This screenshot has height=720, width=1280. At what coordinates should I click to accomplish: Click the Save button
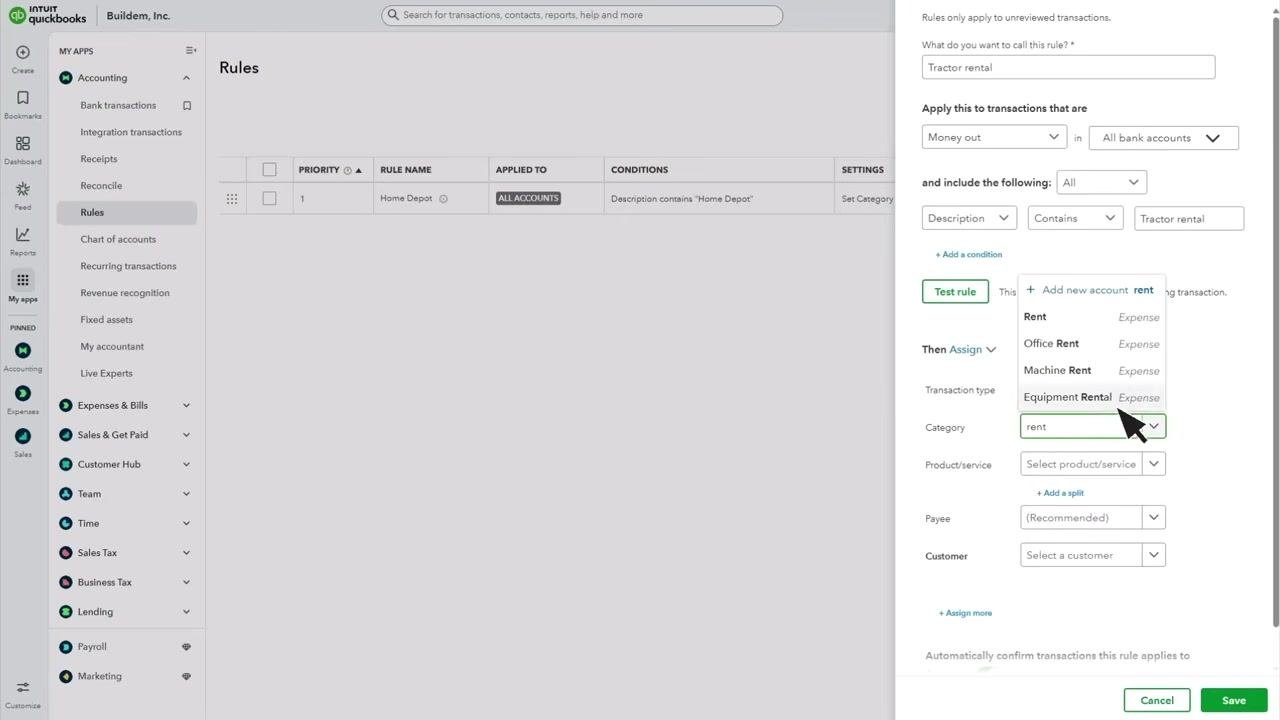click(x=1234, y=700)
